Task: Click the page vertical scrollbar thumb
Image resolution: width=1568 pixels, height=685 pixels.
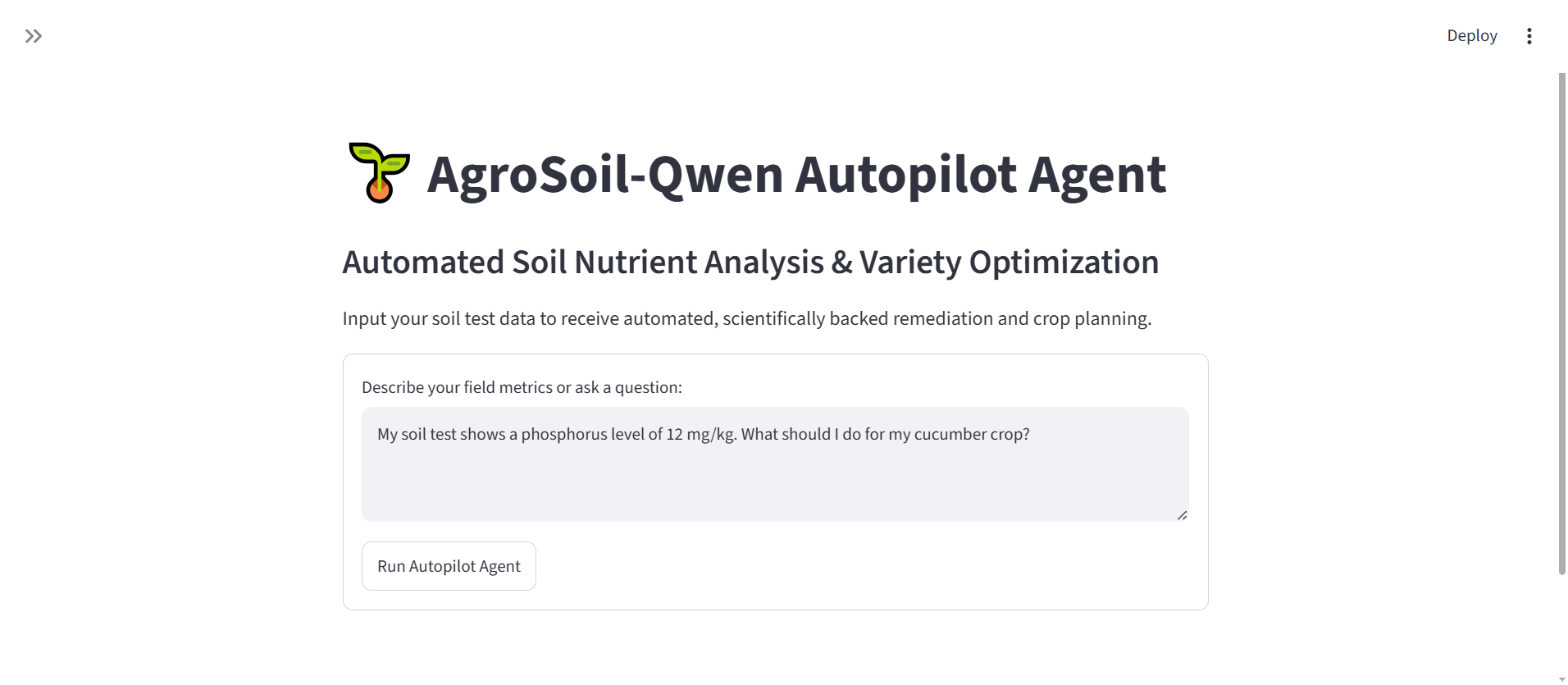Action: 1561,324
